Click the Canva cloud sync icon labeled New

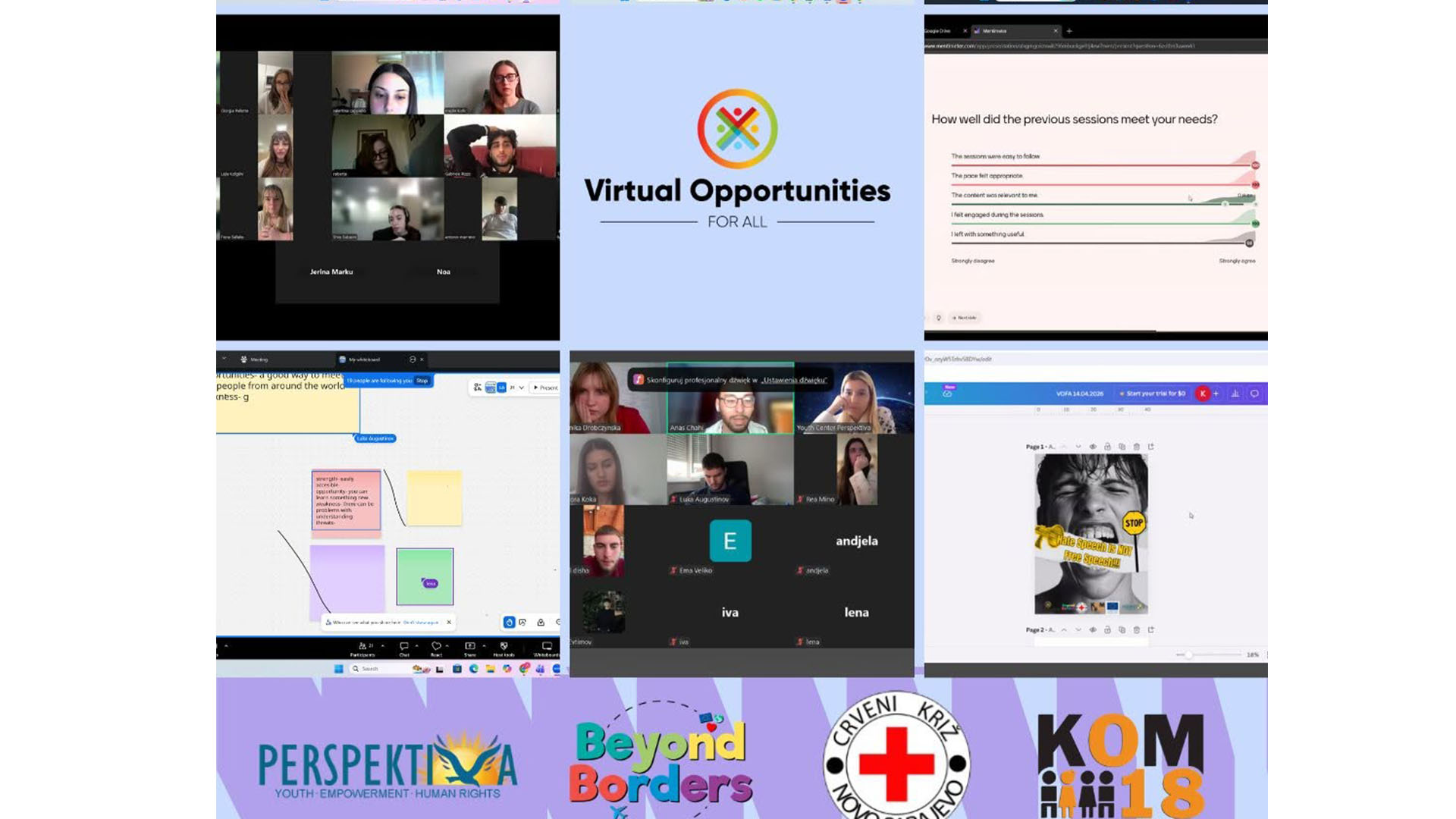[x=948, y=393]
